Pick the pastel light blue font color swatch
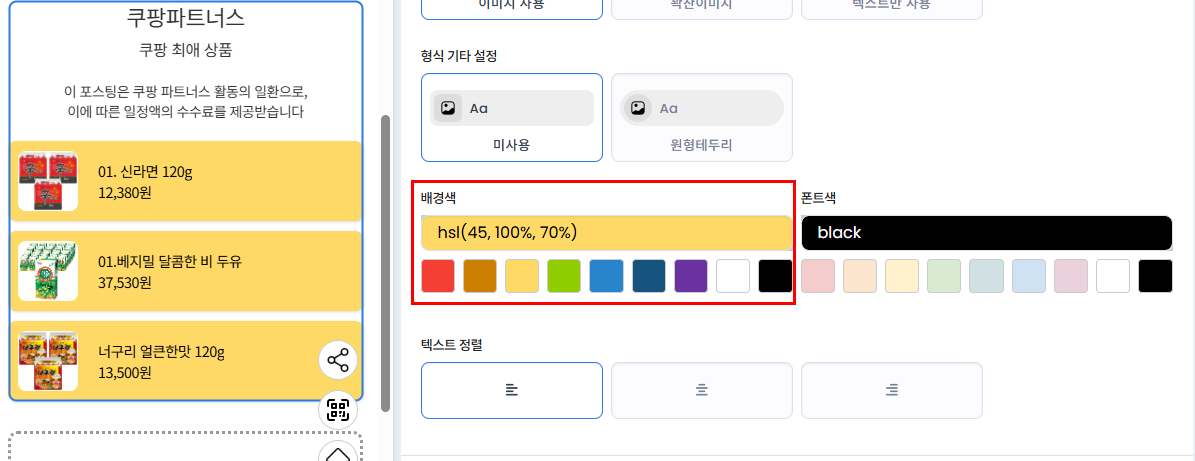Viewport: 1195px width, 461px height. point(1029,276)
